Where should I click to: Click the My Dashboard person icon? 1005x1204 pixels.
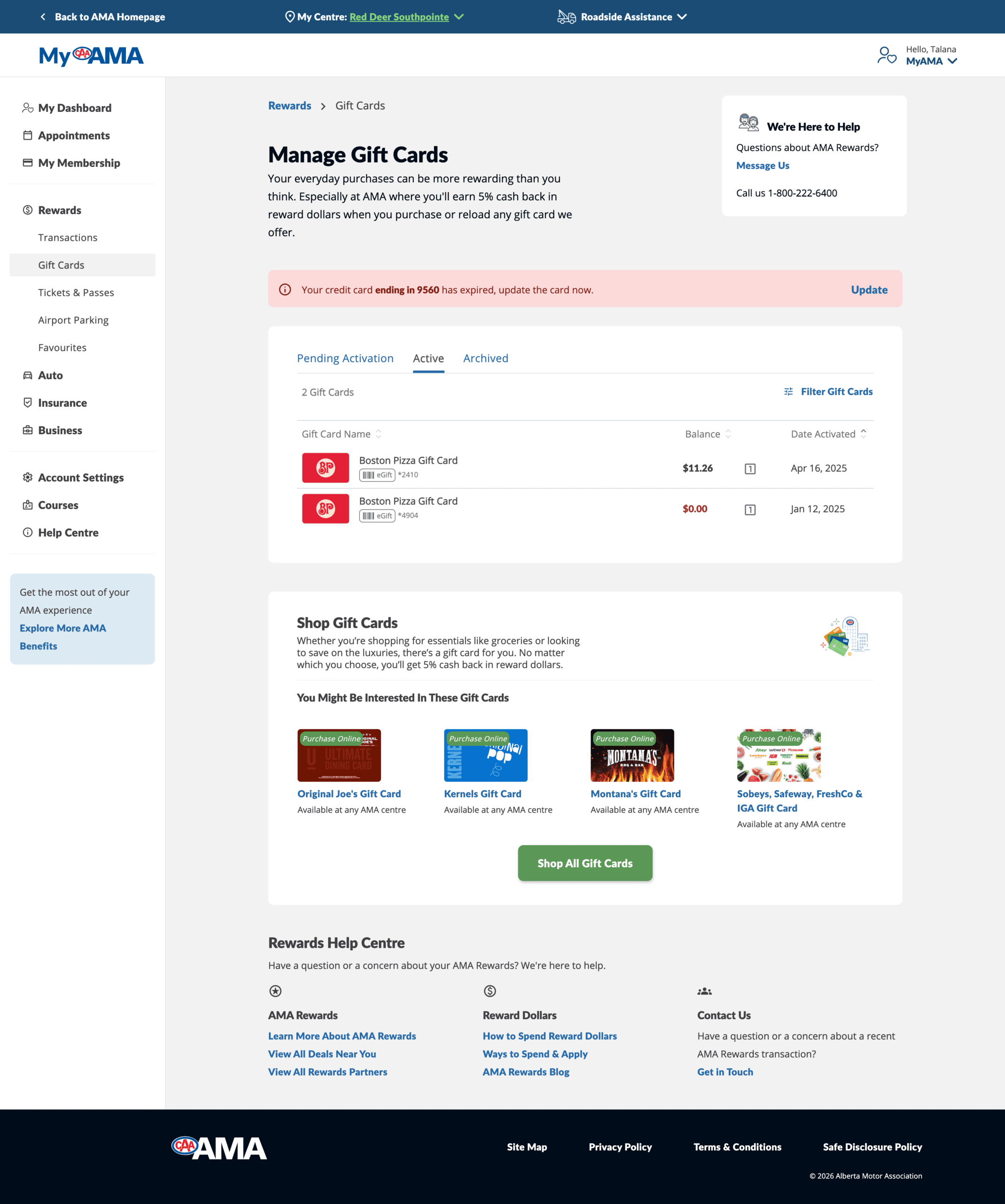[28, 108]
